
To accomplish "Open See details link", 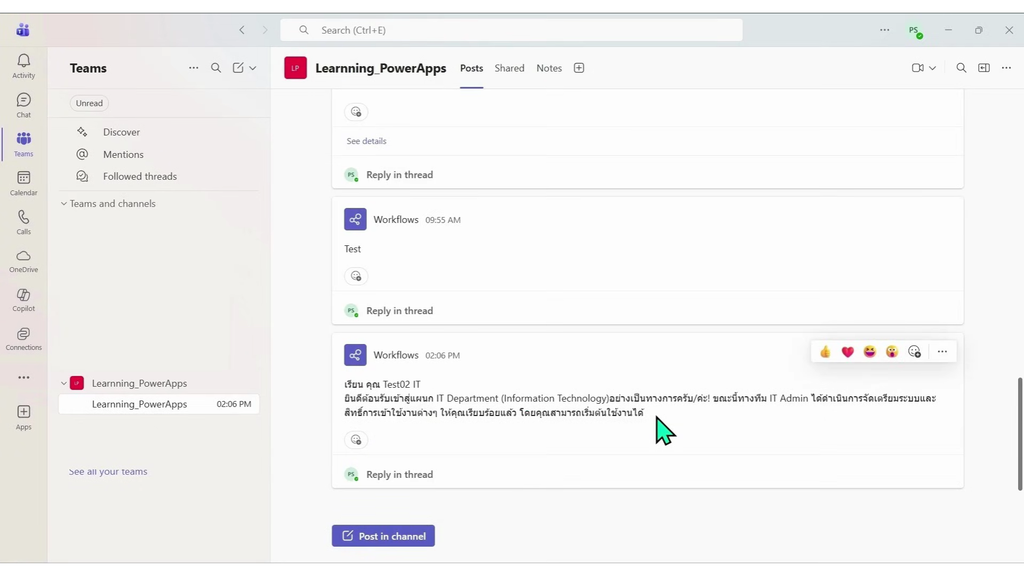I will [366, 141].
